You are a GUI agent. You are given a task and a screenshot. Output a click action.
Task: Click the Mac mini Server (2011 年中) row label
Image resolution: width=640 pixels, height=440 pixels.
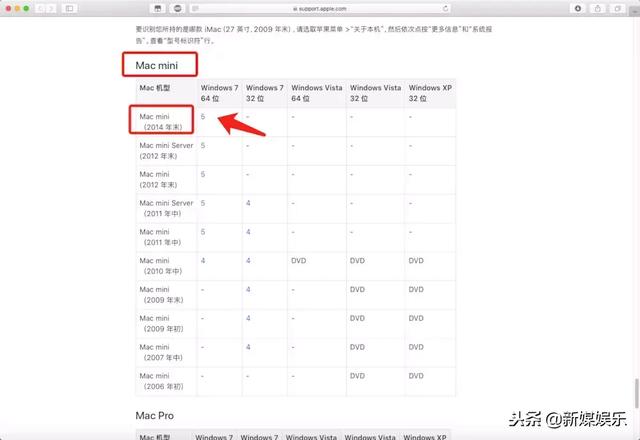[166, 208]
